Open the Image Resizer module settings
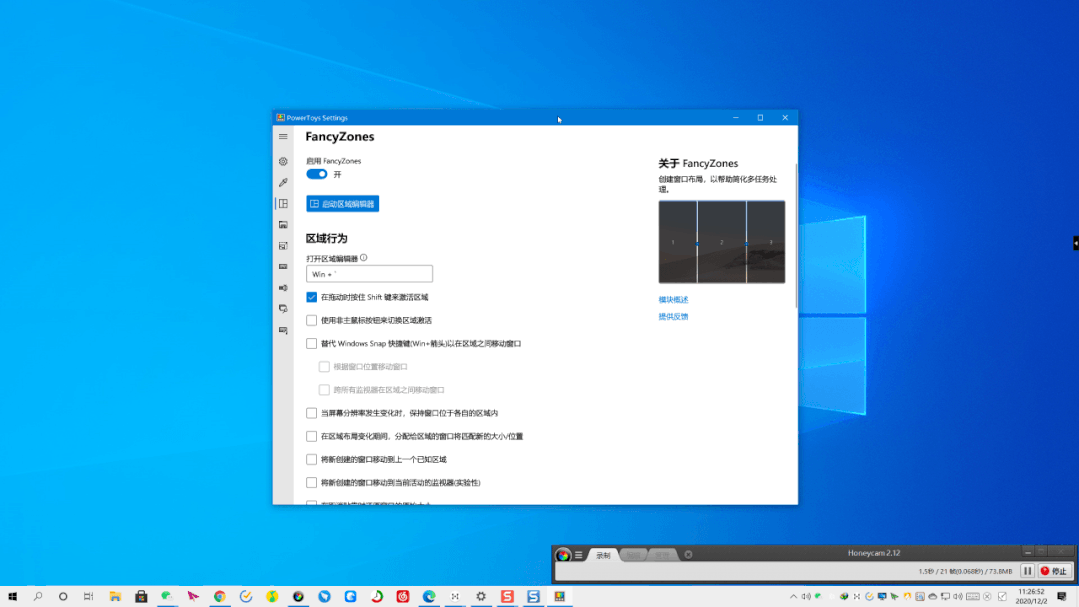Screen dimensions: 1079x607 click(283, 245)
